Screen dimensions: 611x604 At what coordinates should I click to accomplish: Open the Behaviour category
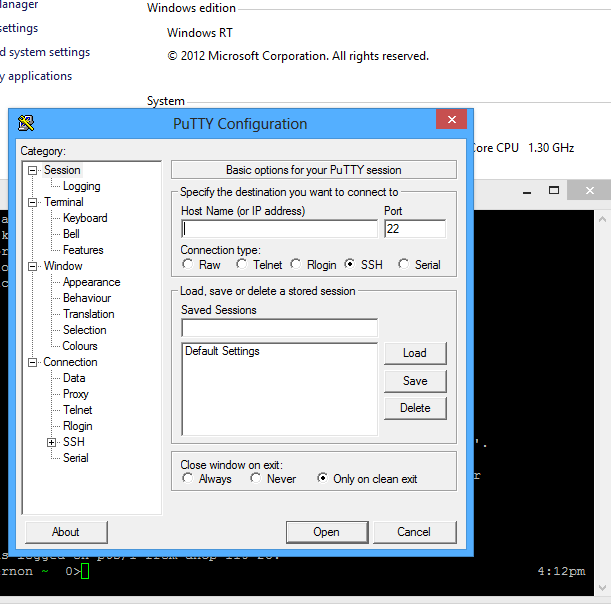click(87, 298)
